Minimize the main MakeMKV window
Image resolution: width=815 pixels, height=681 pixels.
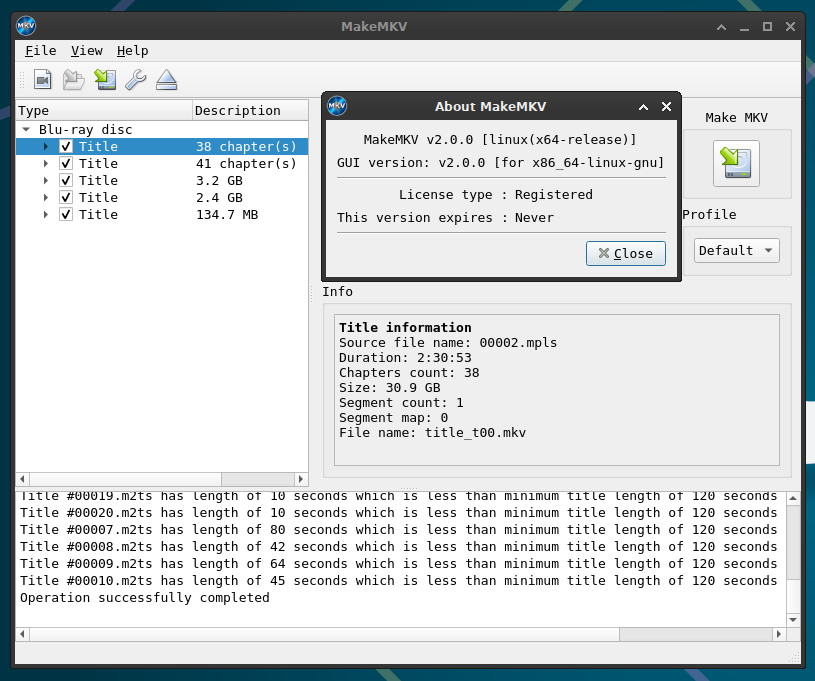(x=744, y=27)
